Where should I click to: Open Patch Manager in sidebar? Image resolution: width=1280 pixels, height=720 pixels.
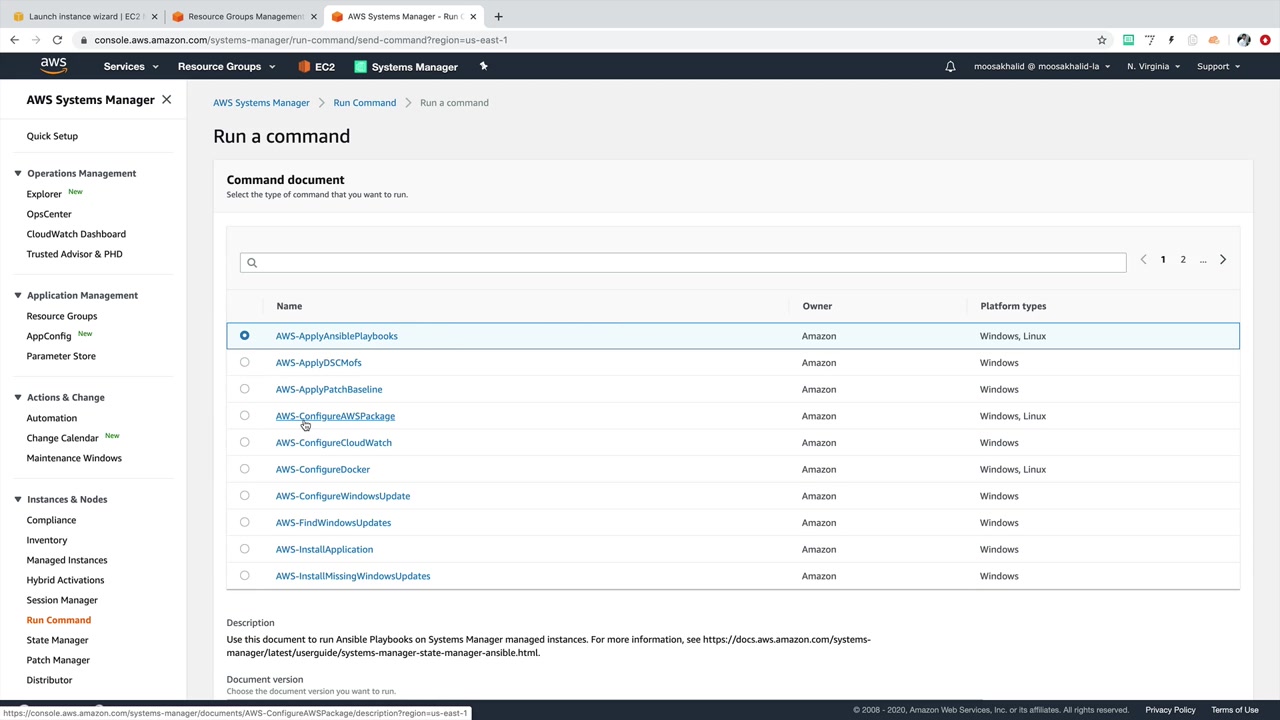click(58, 660)
